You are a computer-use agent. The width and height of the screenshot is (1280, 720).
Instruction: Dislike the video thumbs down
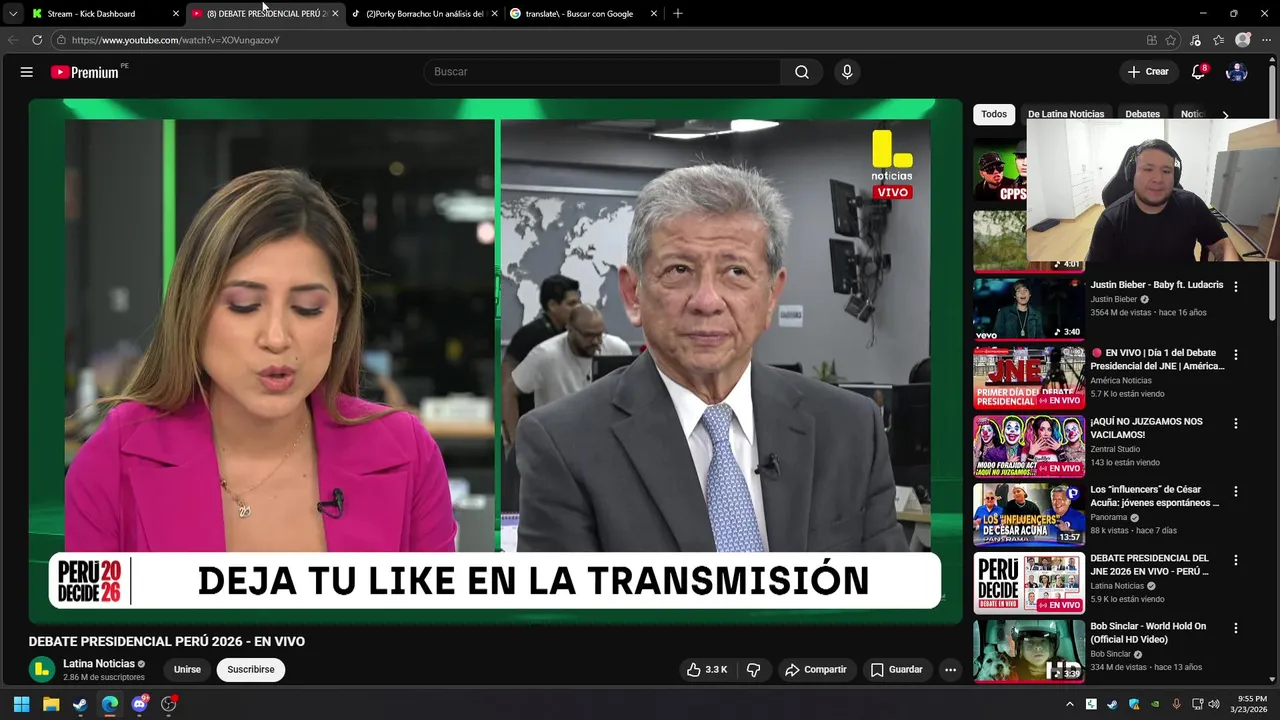point(754,670)
